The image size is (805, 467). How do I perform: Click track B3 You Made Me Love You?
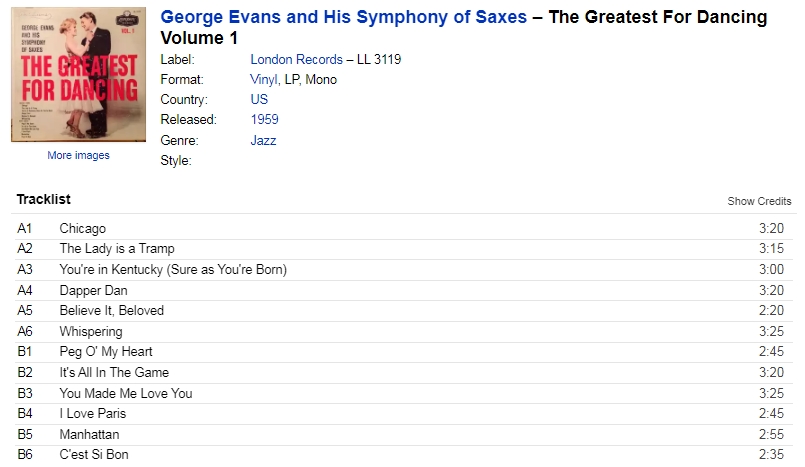[x=402, y=394]
